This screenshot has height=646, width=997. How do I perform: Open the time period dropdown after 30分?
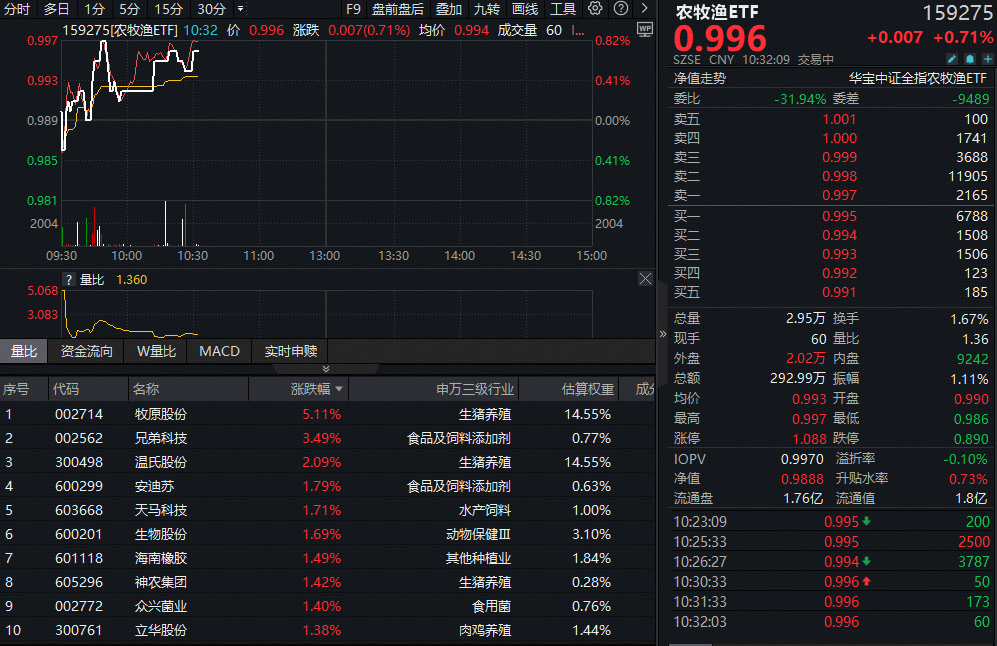pos(240,9)
